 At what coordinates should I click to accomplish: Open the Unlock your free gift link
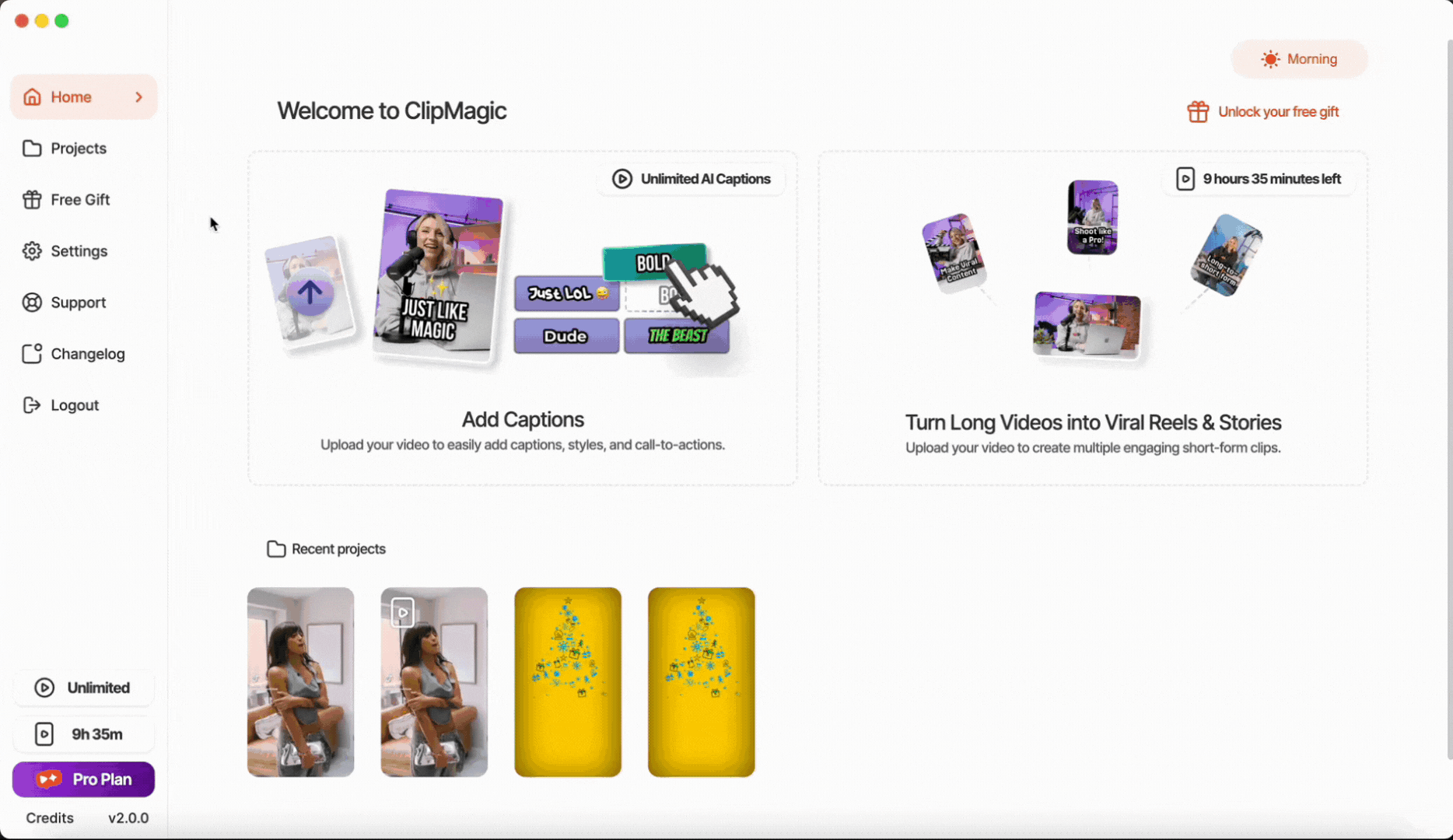pyautogui.click(x=1278, y=112)
